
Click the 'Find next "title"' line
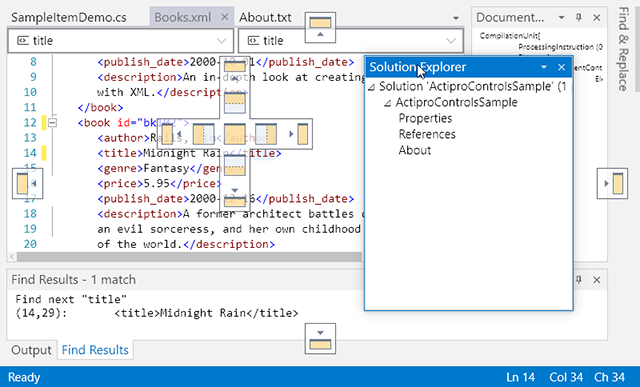click(x=71, y=299)
